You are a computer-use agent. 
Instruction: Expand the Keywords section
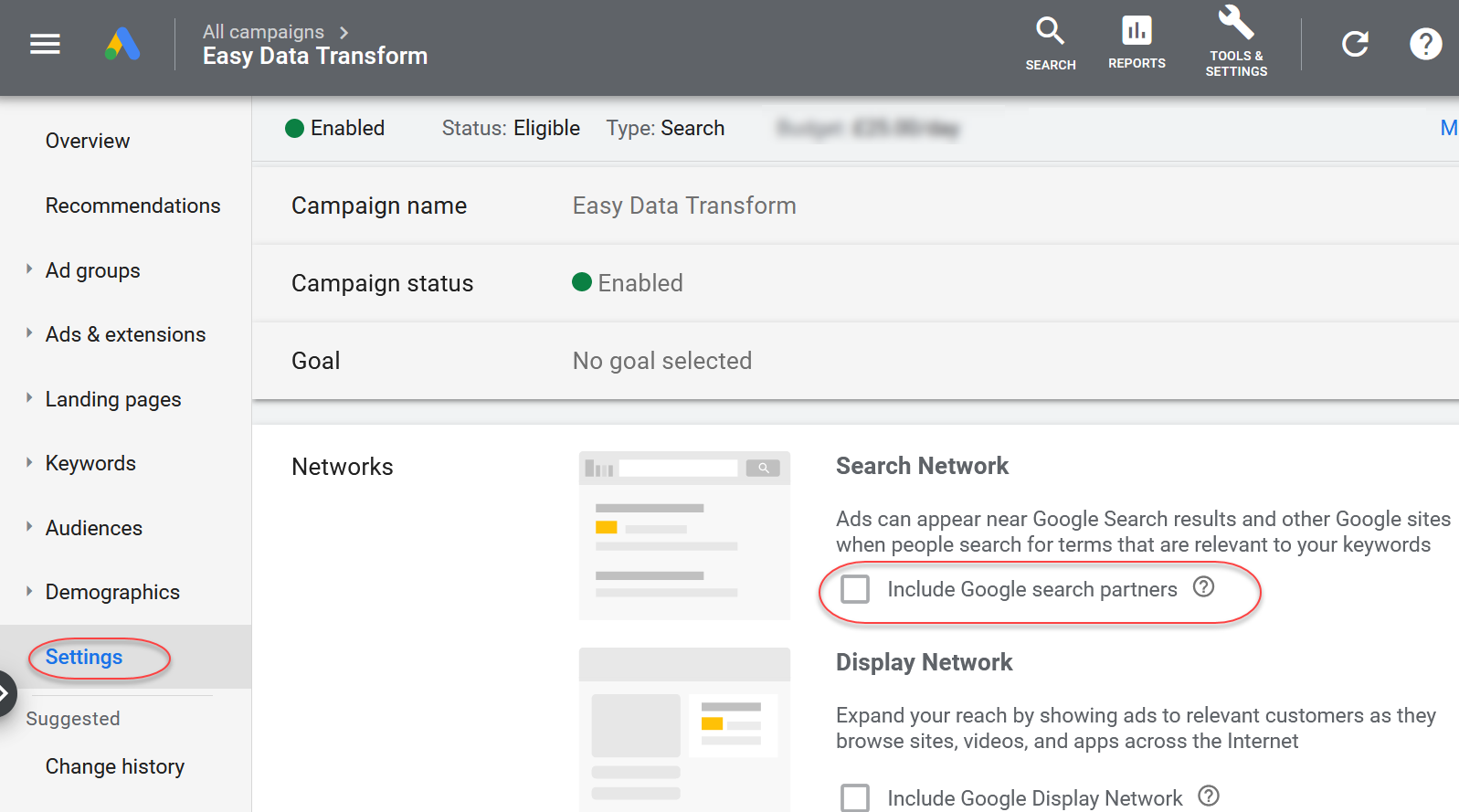click(29, 462)
